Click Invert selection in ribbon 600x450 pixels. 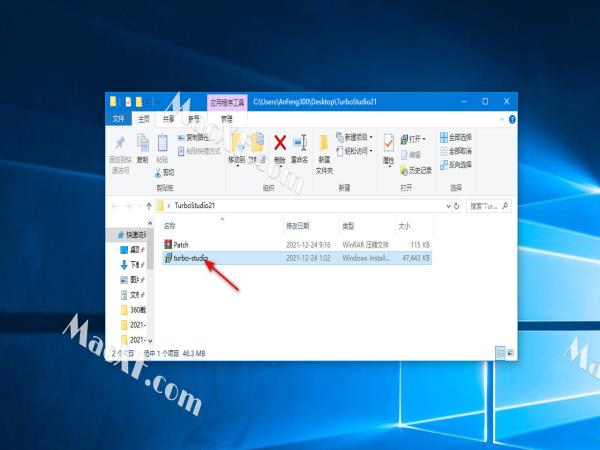click(x=456, y=165)
